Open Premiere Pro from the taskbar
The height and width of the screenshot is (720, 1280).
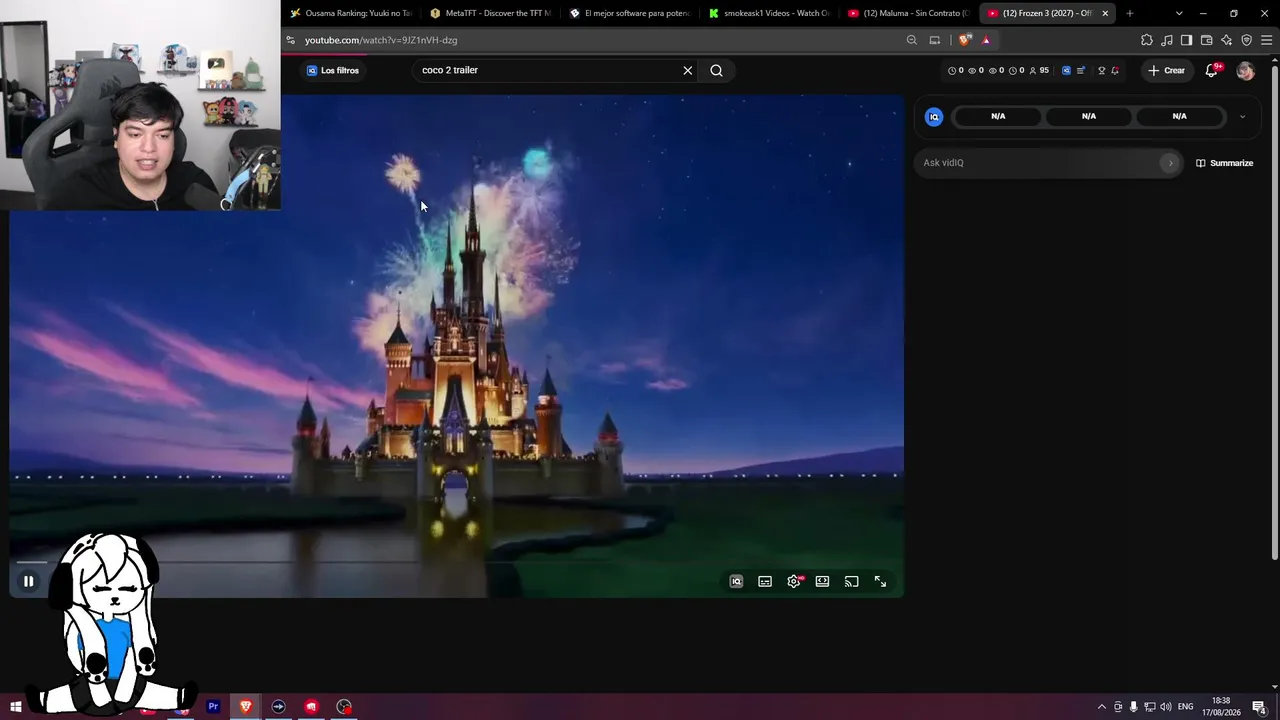[212, 707]
